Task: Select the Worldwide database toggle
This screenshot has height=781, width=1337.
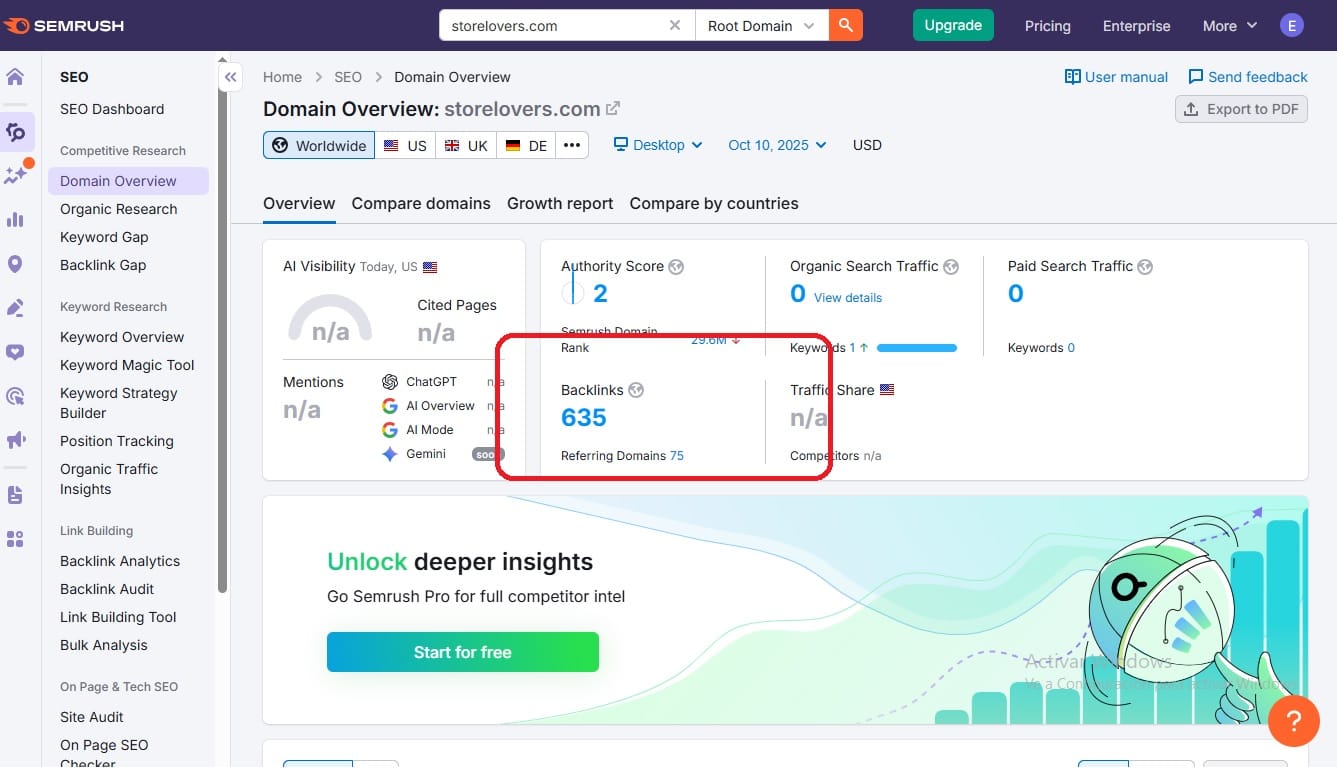Action: [x=319, y=145]
